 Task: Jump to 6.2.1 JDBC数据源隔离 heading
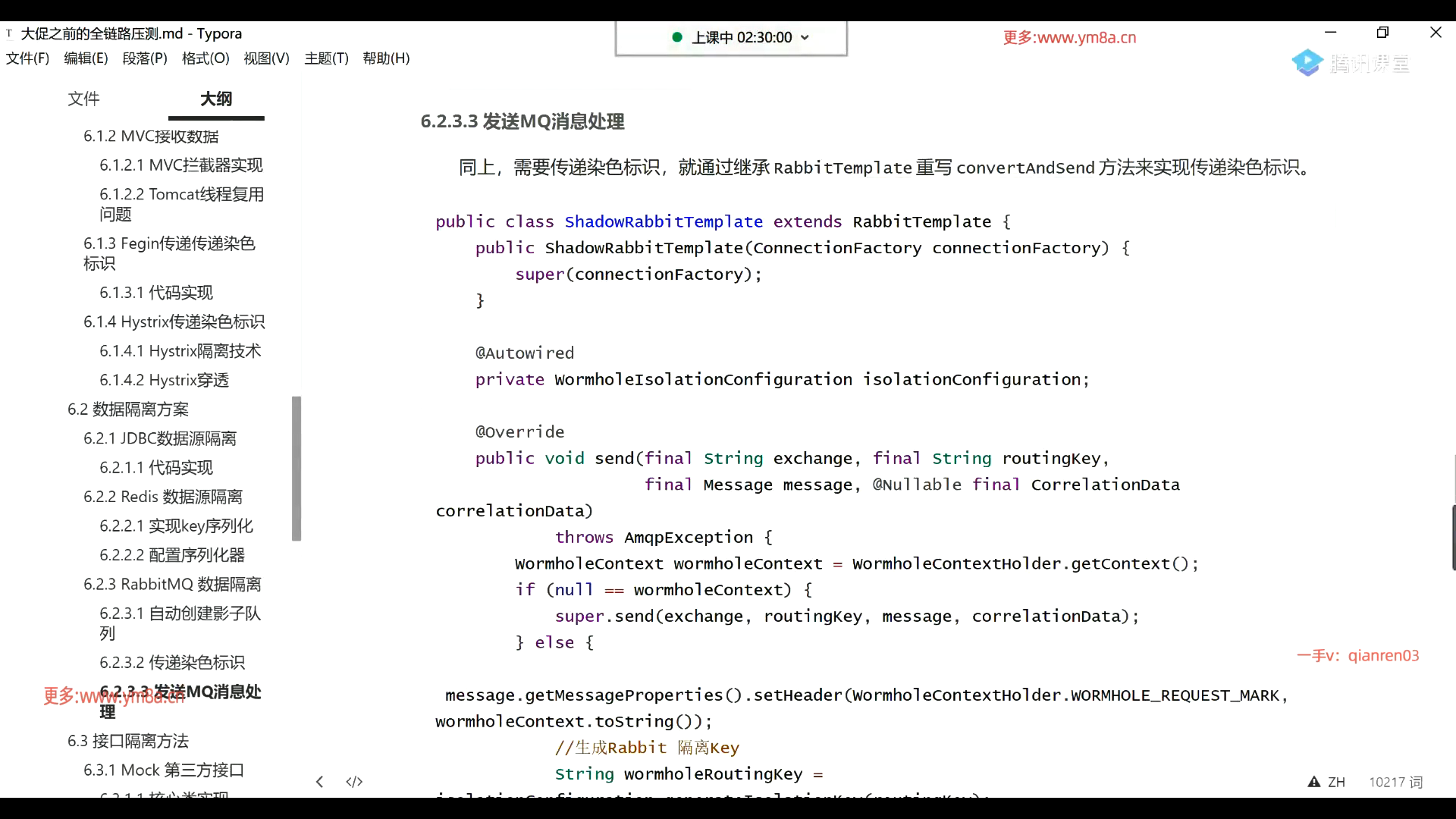pyautogui.click(x=160, y=438)
